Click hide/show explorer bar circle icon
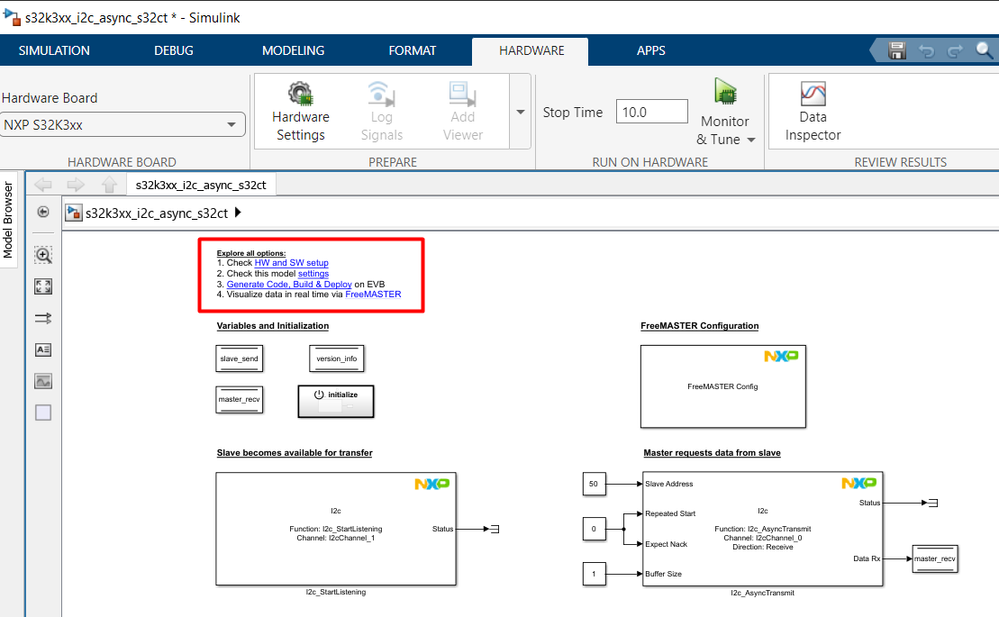999x617 pixels. pos(43,212)
